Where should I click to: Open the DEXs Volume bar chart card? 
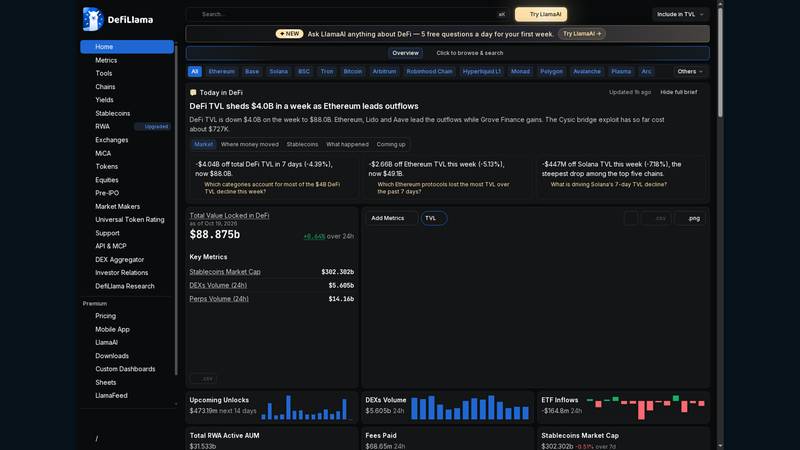(447, 407)
